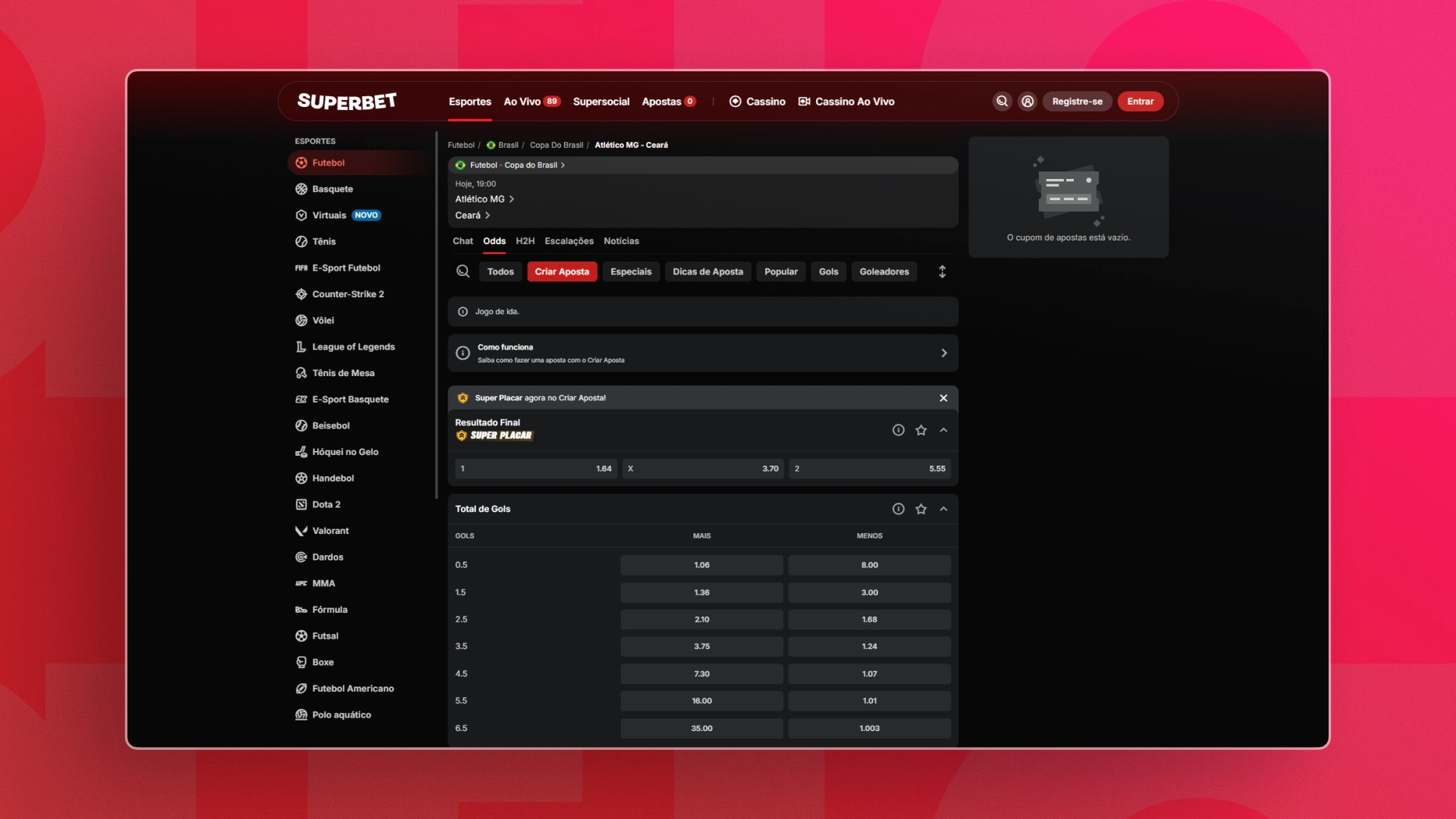Image resolution: width=1456 pixels, height=819 pixels.
Task: Select the Todos market filter
Action: tap(500, 271)
